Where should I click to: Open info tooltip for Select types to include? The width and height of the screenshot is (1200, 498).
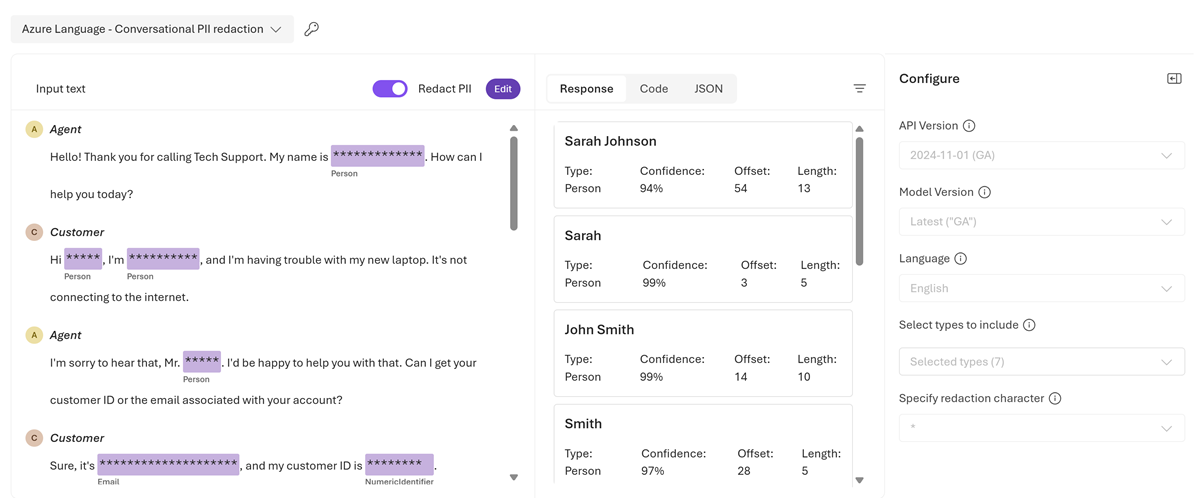(x=1029, y=325)
